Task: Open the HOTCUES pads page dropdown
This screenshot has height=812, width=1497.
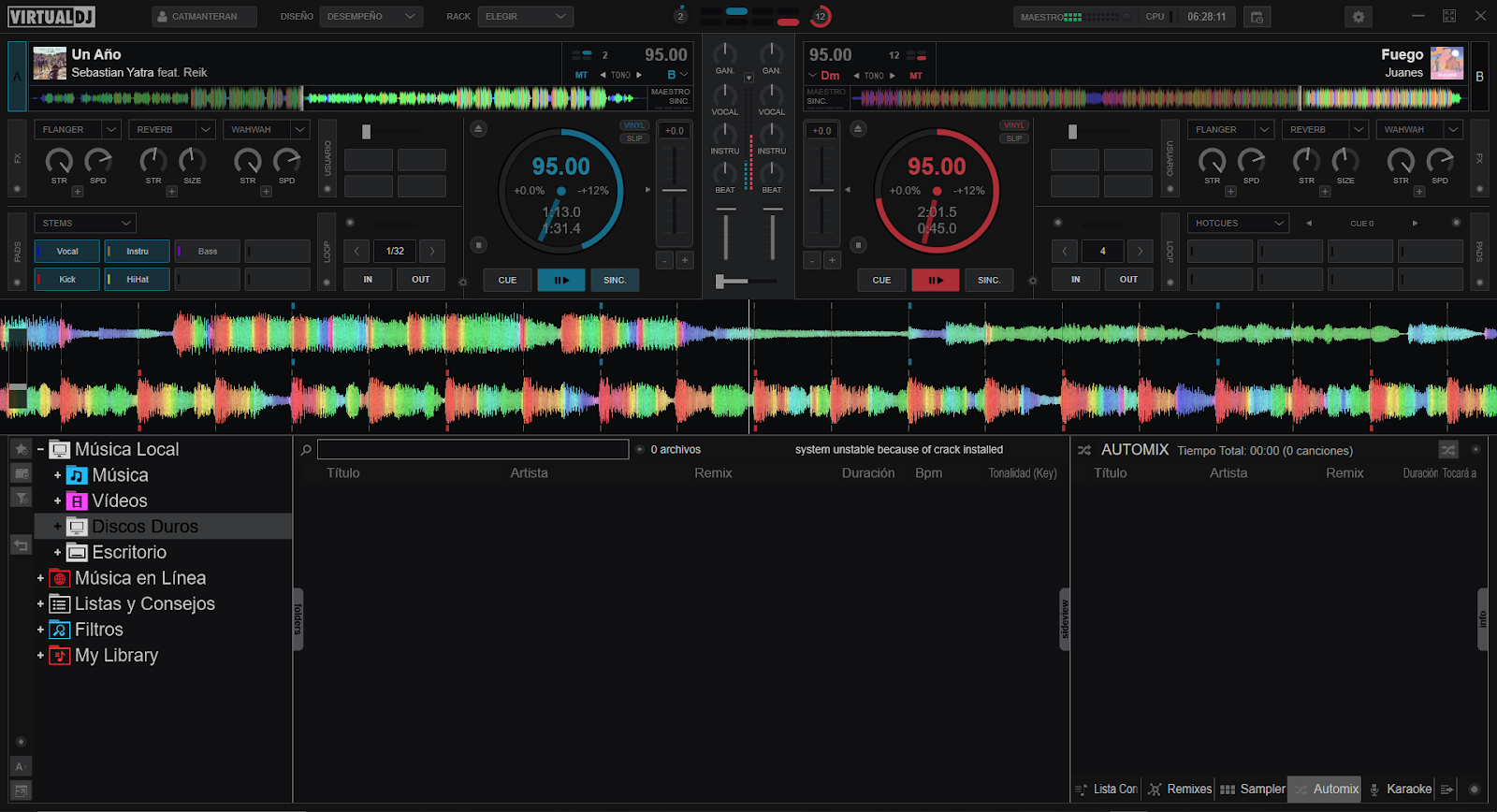Action: 1239,224
